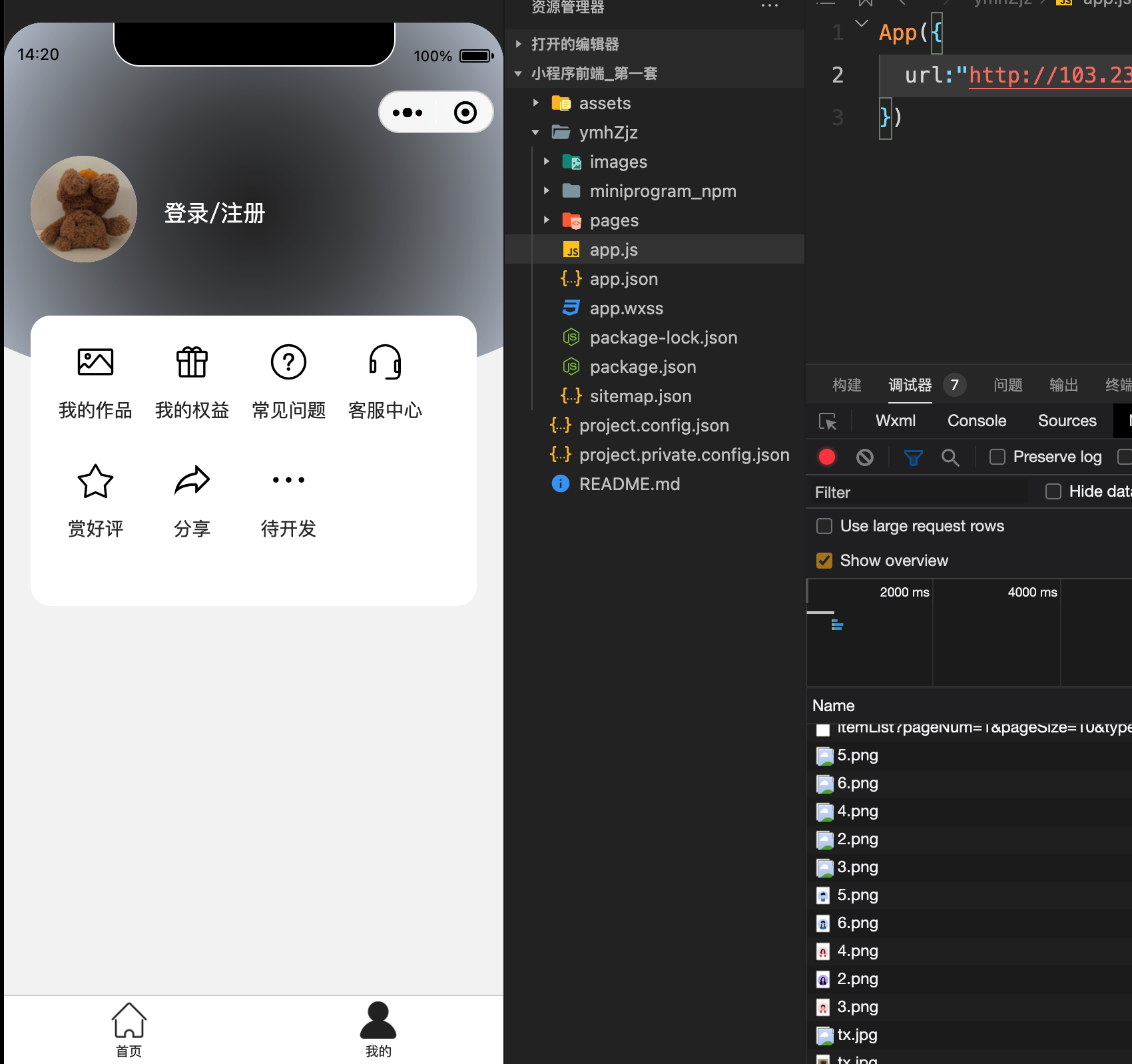
Task: Fold the App code block chevron
Action: click(x=862, y=23)
